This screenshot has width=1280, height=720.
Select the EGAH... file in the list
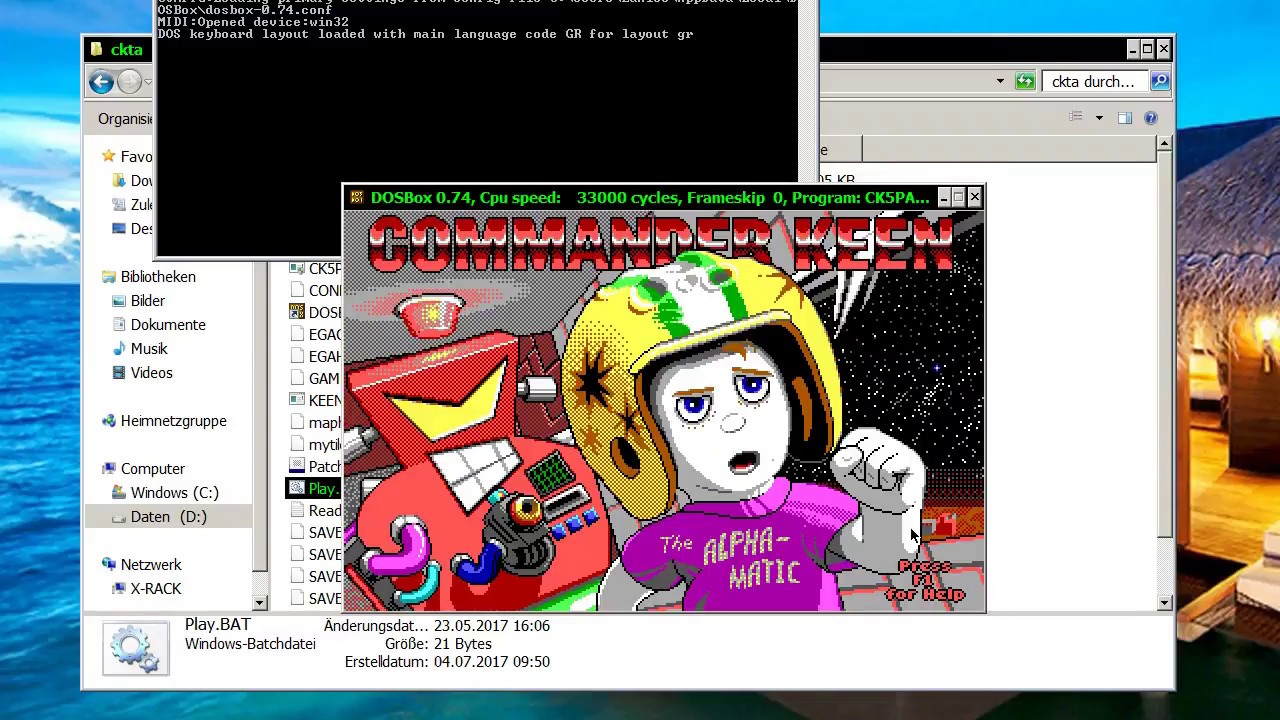click(314, 356)
